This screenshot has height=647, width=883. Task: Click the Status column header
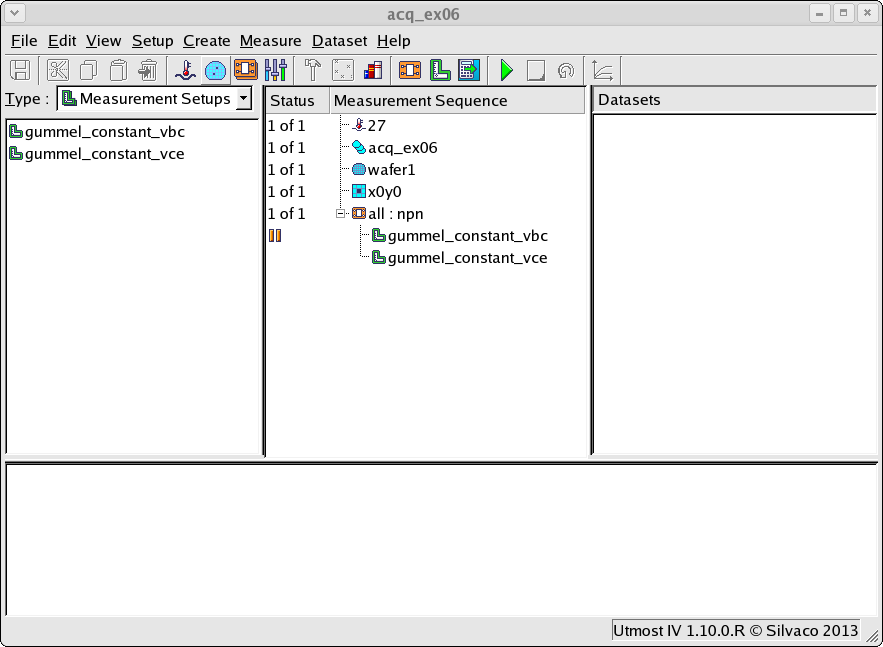pos(297,101)
